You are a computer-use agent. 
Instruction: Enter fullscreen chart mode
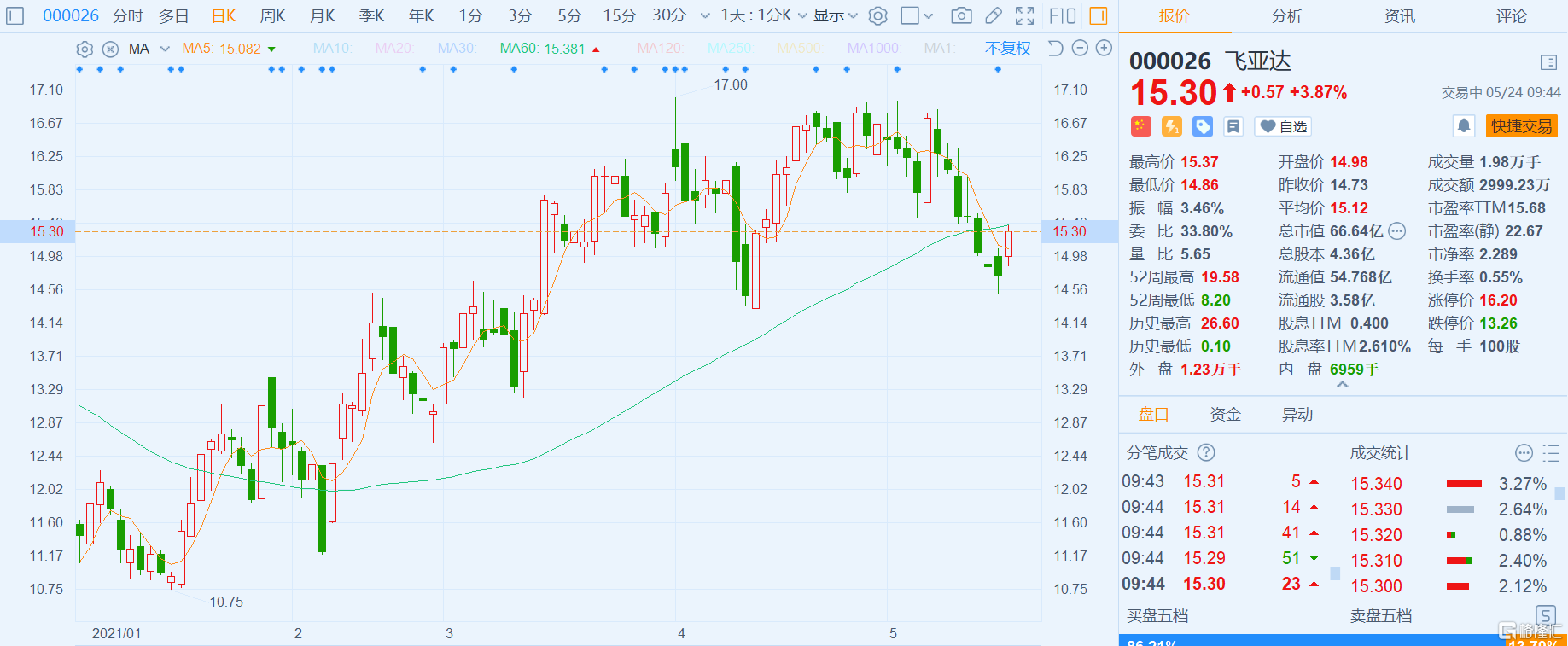pos(1024,15)
